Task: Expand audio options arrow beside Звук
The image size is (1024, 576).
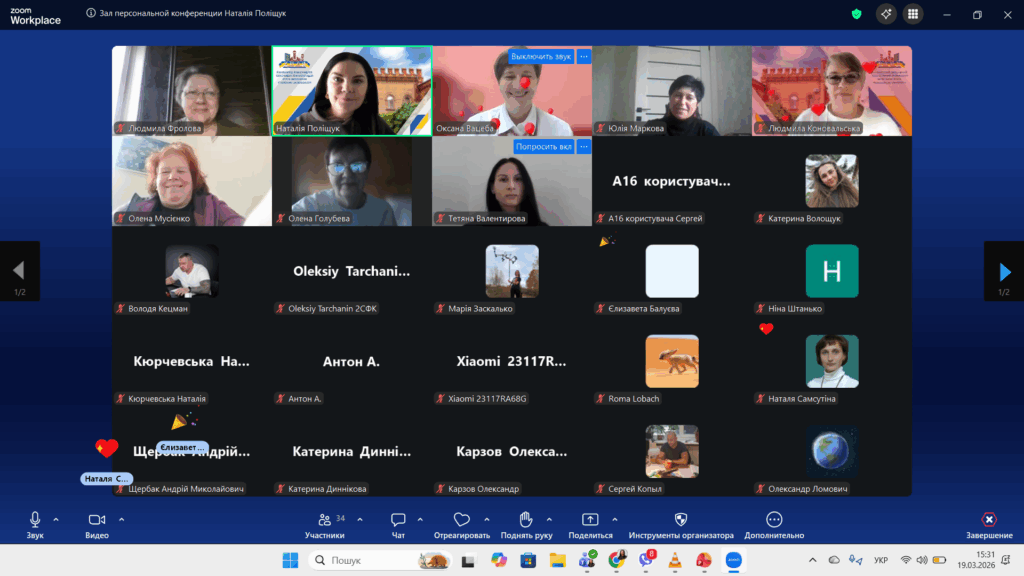Action: point(56,519)
